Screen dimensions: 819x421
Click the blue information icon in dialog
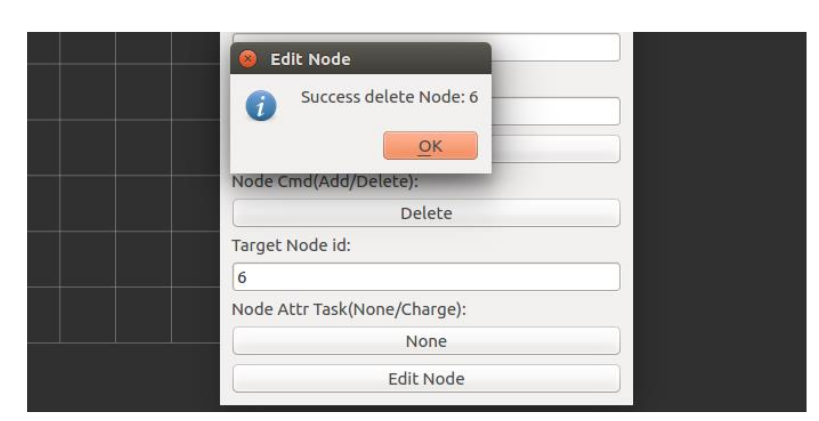point(262,109)
